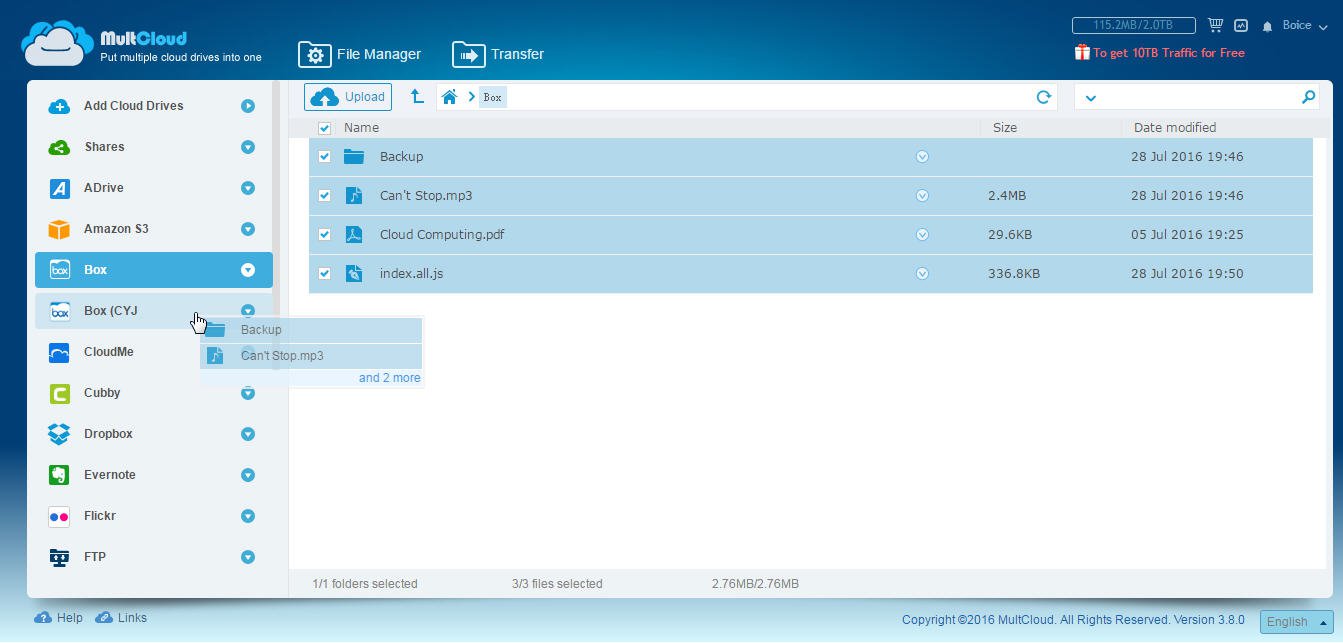
Task: Open the English language selector
Action: click(1296, 621)
